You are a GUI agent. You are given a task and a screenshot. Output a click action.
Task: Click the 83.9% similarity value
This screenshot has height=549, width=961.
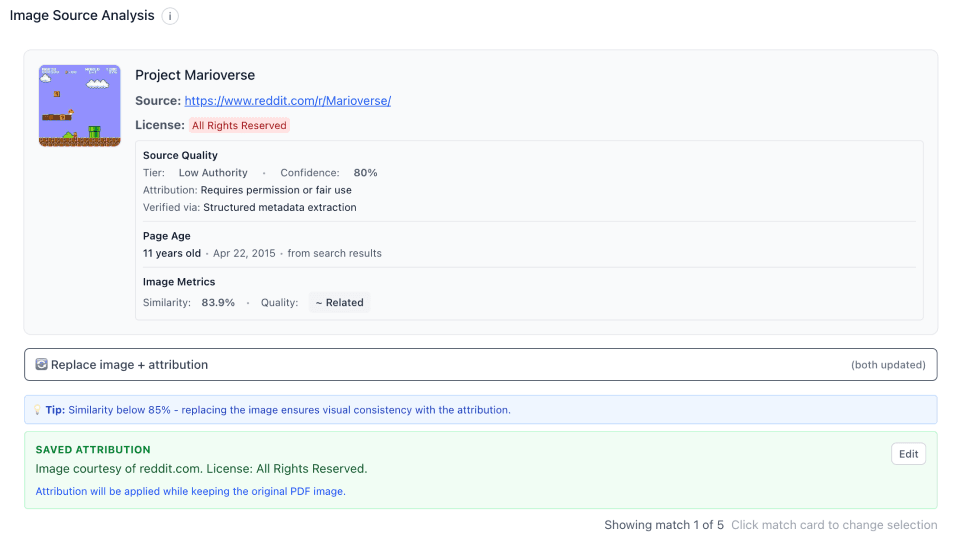[x=218, y=303]
